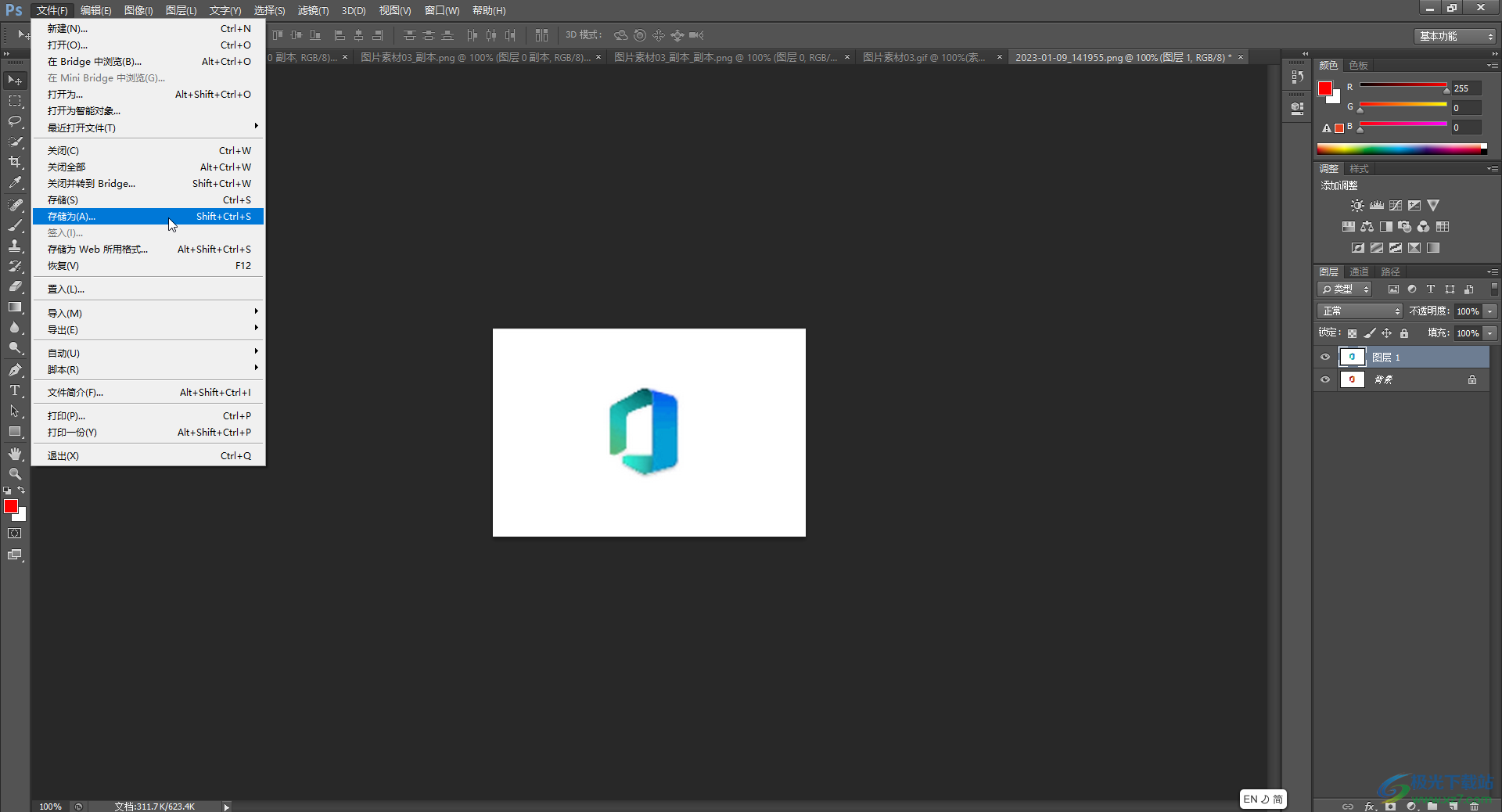Click the zoom level 100% field
This screenshot has height=812, width=1502.
(x=50, y=807)
